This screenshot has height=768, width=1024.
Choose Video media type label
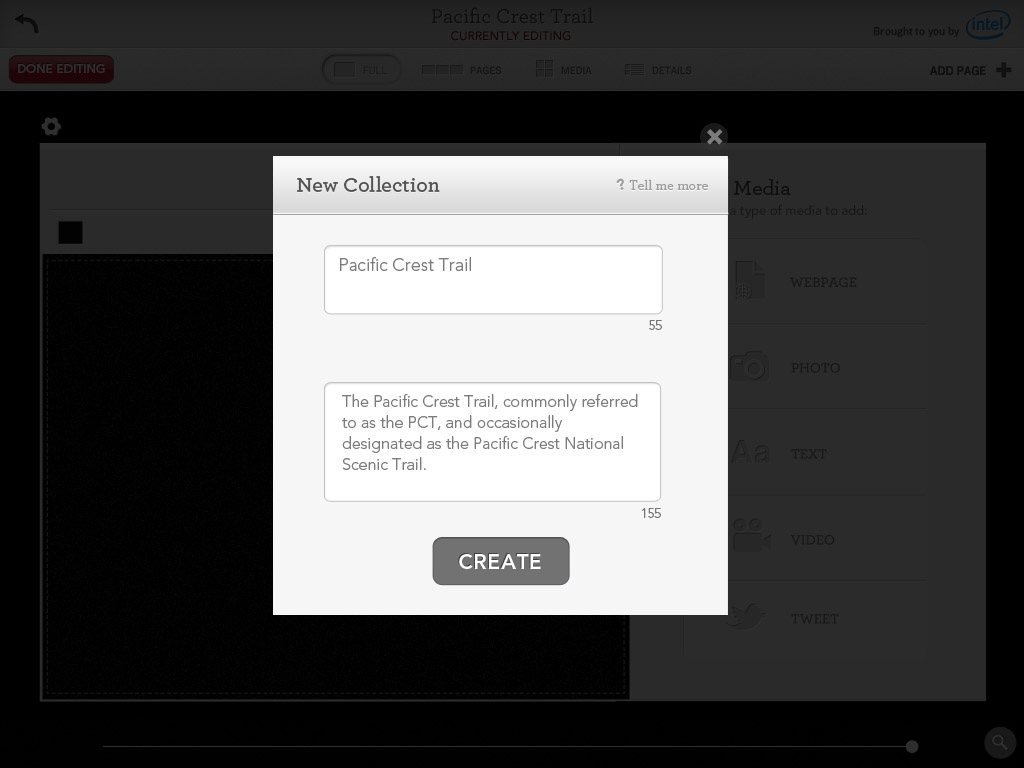tap(812, 540)
